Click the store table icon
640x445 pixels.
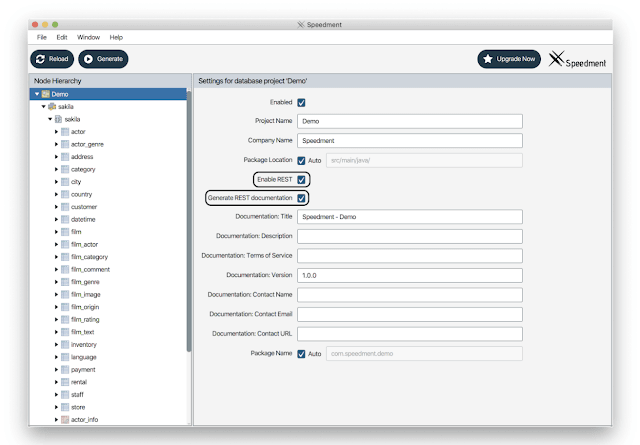[65, 407]
